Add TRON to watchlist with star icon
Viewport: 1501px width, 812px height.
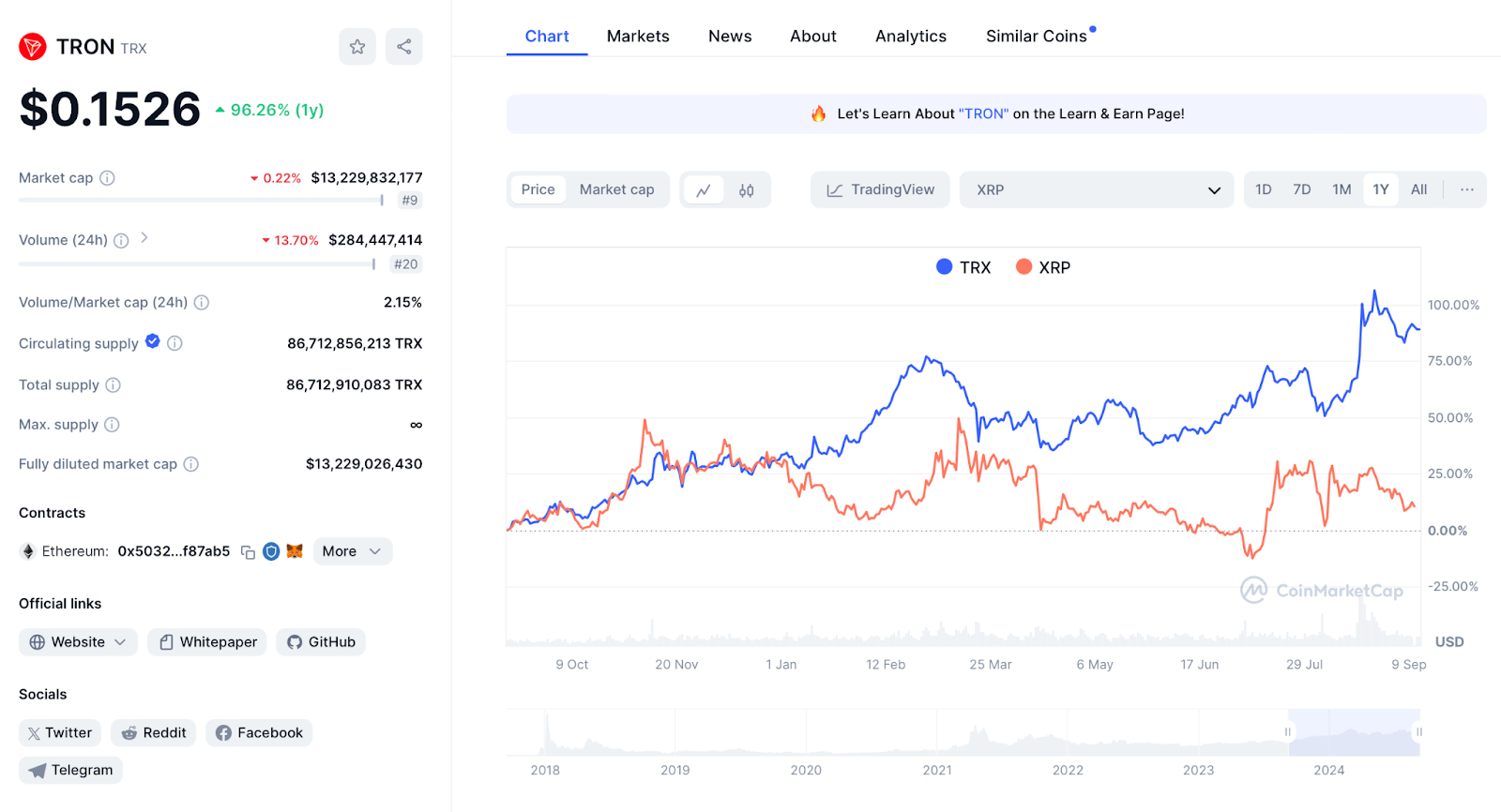click(x=357, y=47)
